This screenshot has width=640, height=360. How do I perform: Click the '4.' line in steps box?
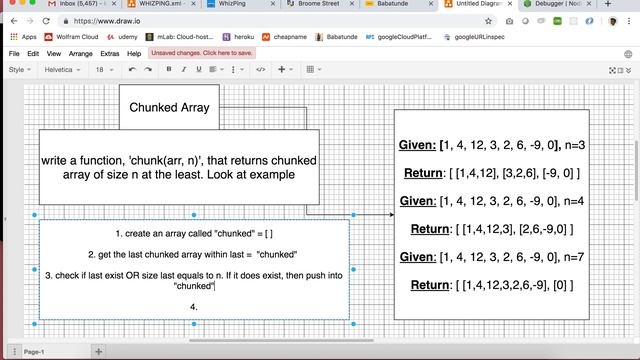194,307
